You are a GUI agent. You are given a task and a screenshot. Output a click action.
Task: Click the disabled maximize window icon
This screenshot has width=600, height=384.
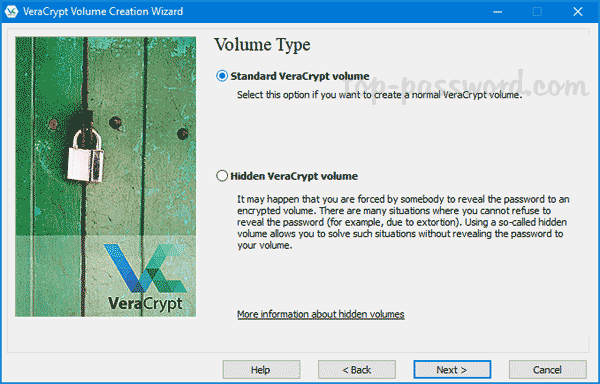[x=537, y=11]
